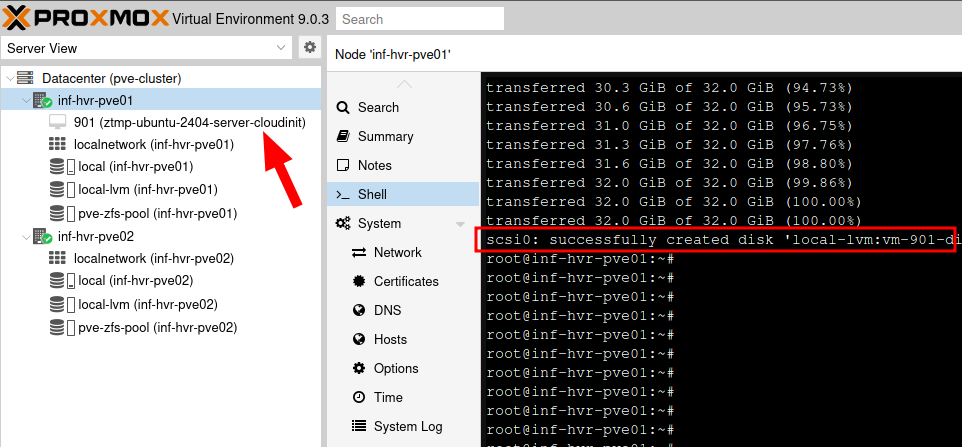Open the Options menu entry
The height and width of the screenshot is (447, 962).
403,369
